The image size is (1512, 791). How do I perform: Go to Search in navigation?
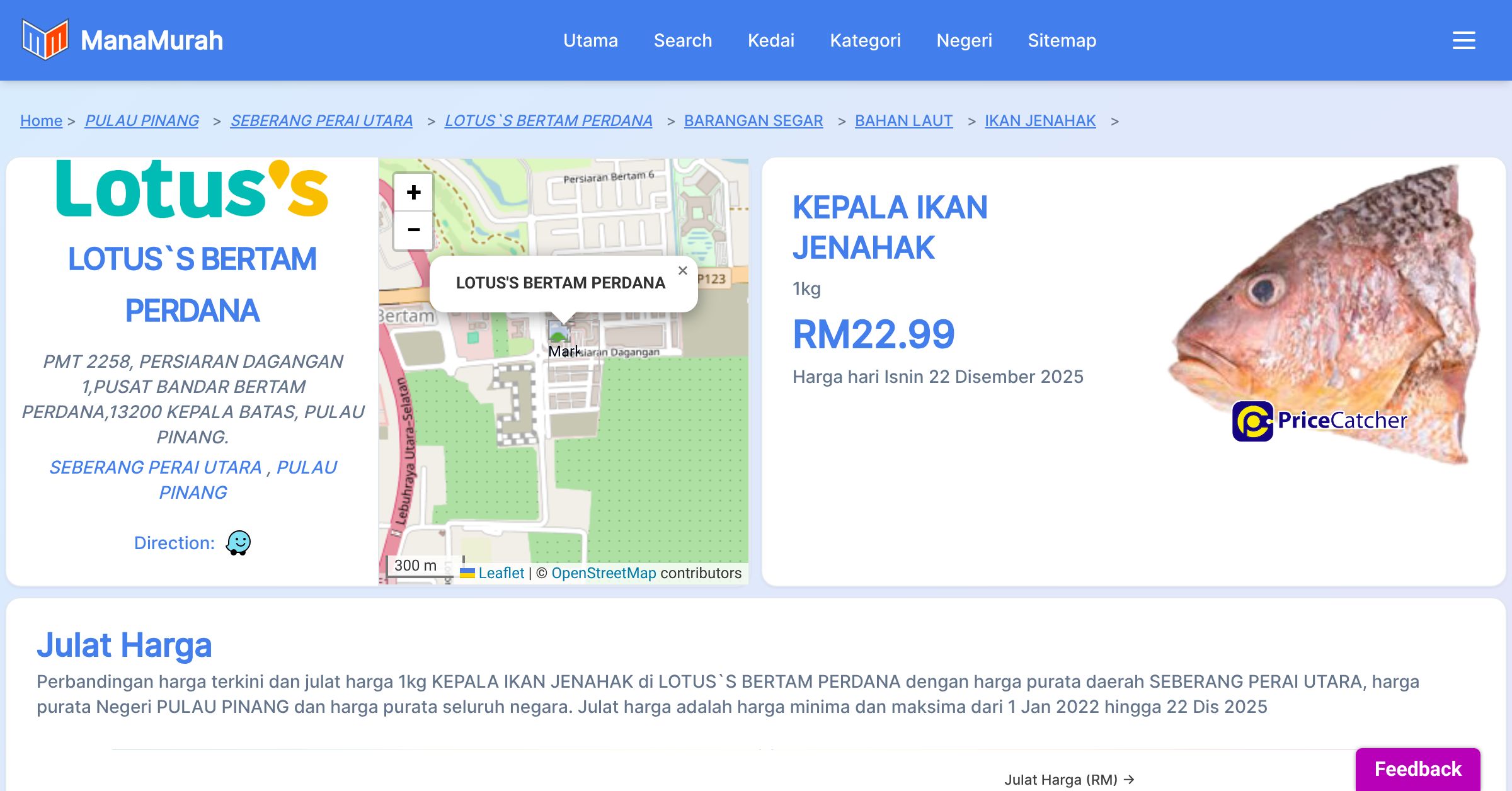click(x=682, y=40)
